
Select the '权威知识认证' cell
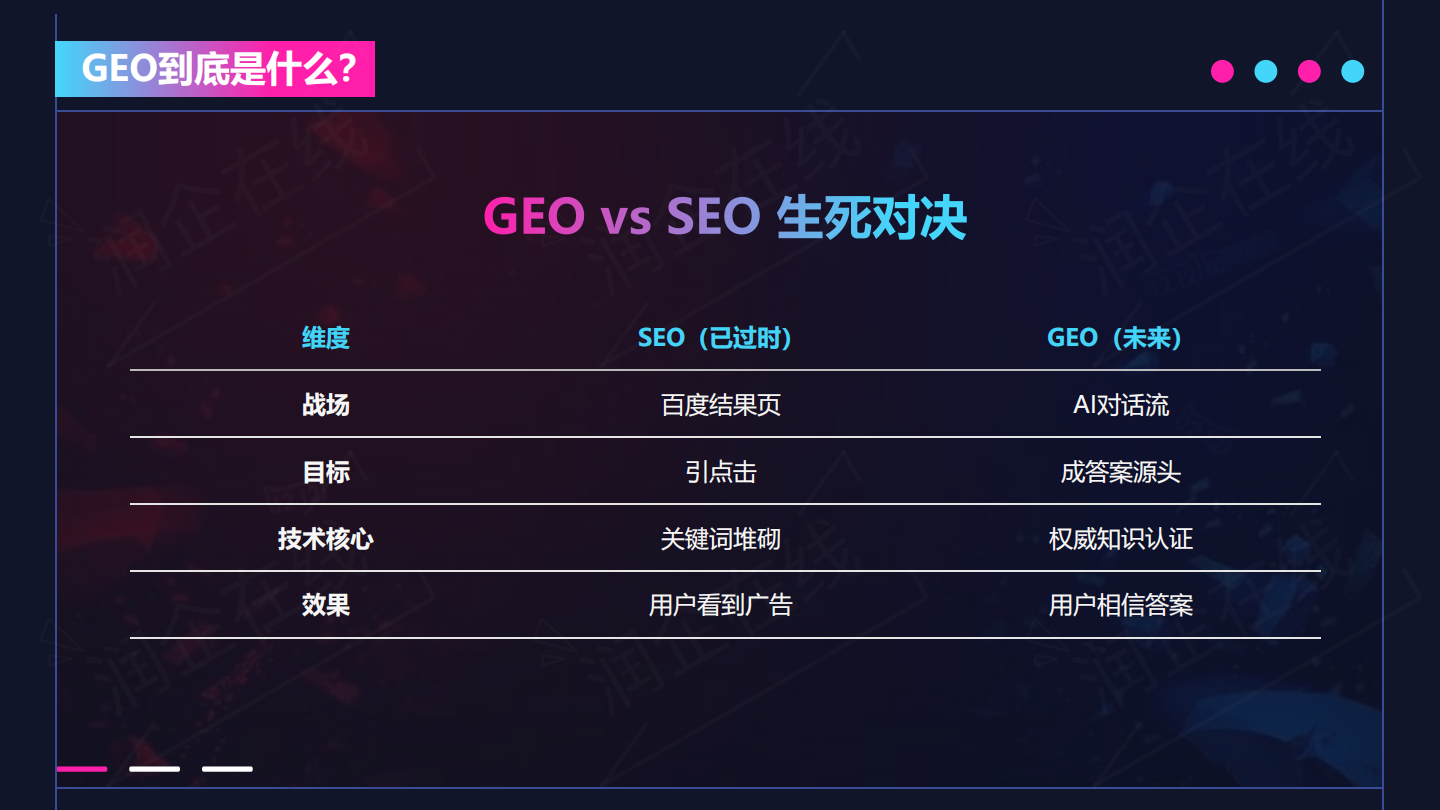pos(1120,539)
